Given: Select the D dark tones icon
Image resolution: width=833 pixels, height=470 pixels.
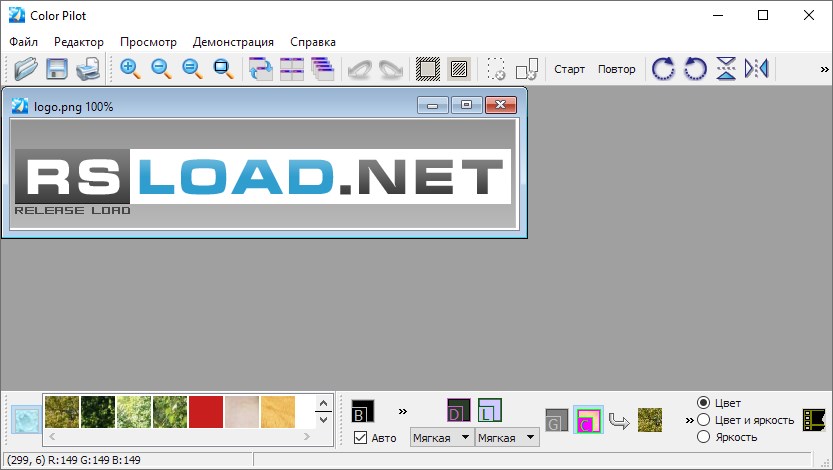Looking at the screenshot, I should tap(459, 411).
